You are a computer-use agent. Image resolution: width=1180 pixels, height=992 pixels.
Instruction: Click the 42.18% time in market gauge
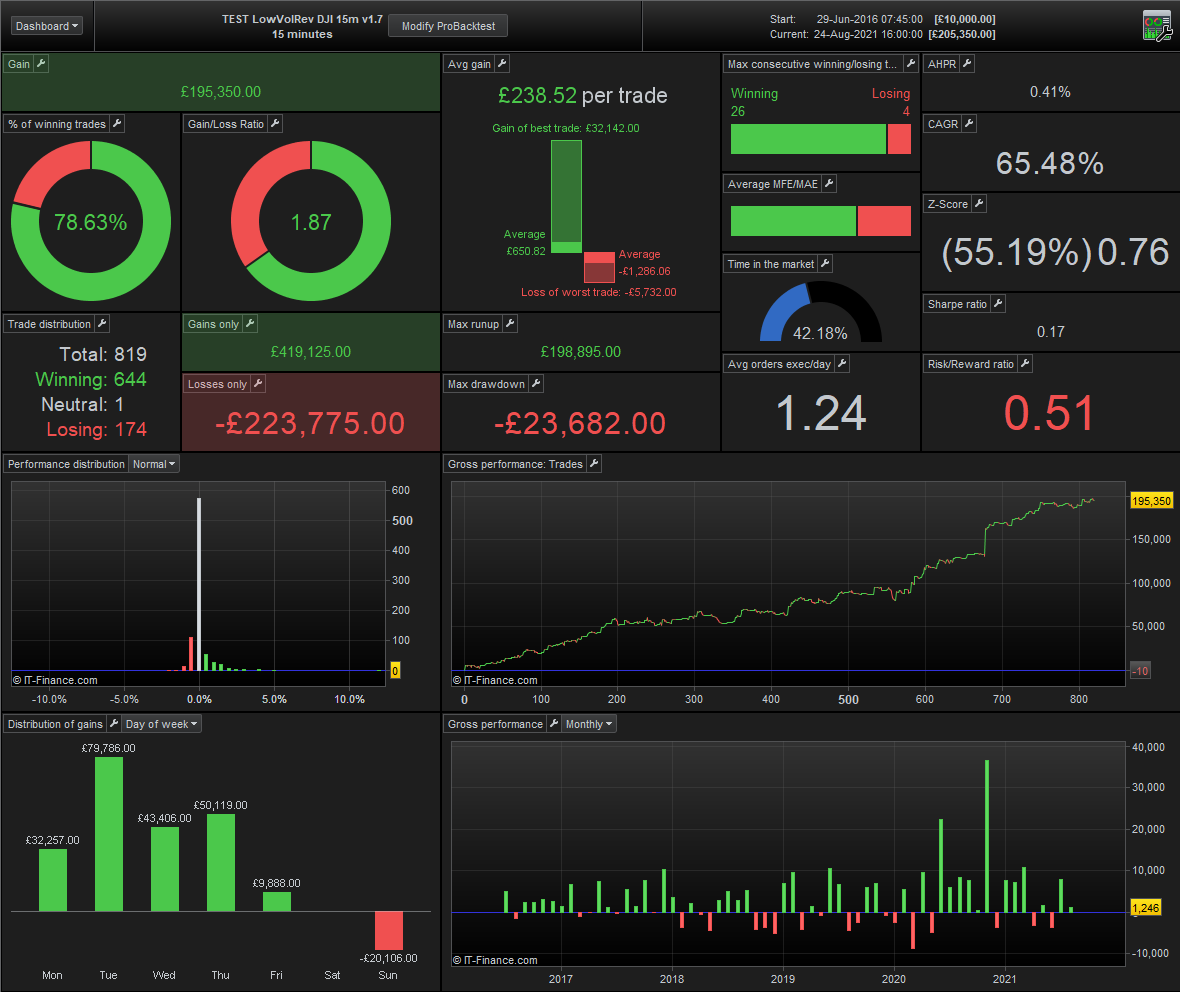(x=820, y=312)
